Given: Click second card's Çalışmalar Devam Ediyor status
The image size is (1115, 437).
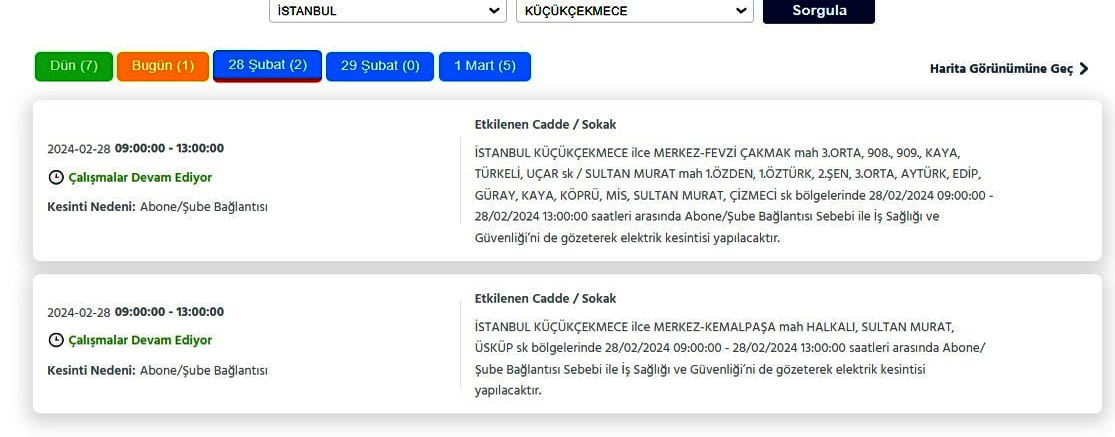Looking at the screenshot, I should [140, 340].
